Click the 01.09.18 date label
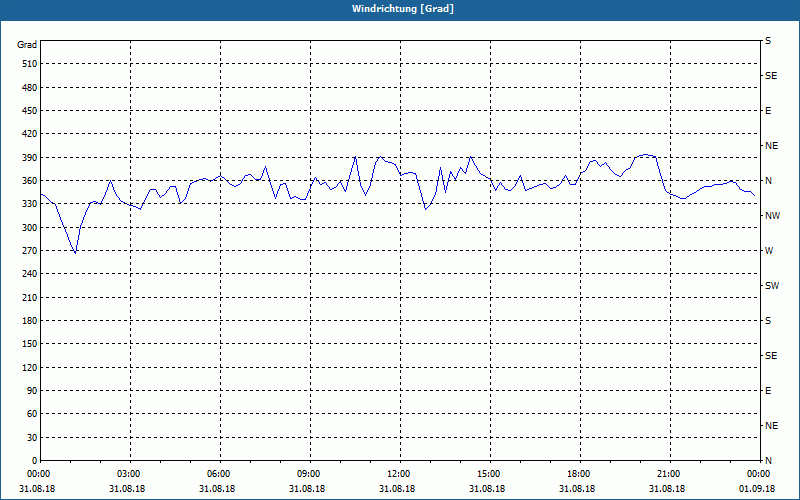This screenshot has height=500, width=800. coord(757,489)
